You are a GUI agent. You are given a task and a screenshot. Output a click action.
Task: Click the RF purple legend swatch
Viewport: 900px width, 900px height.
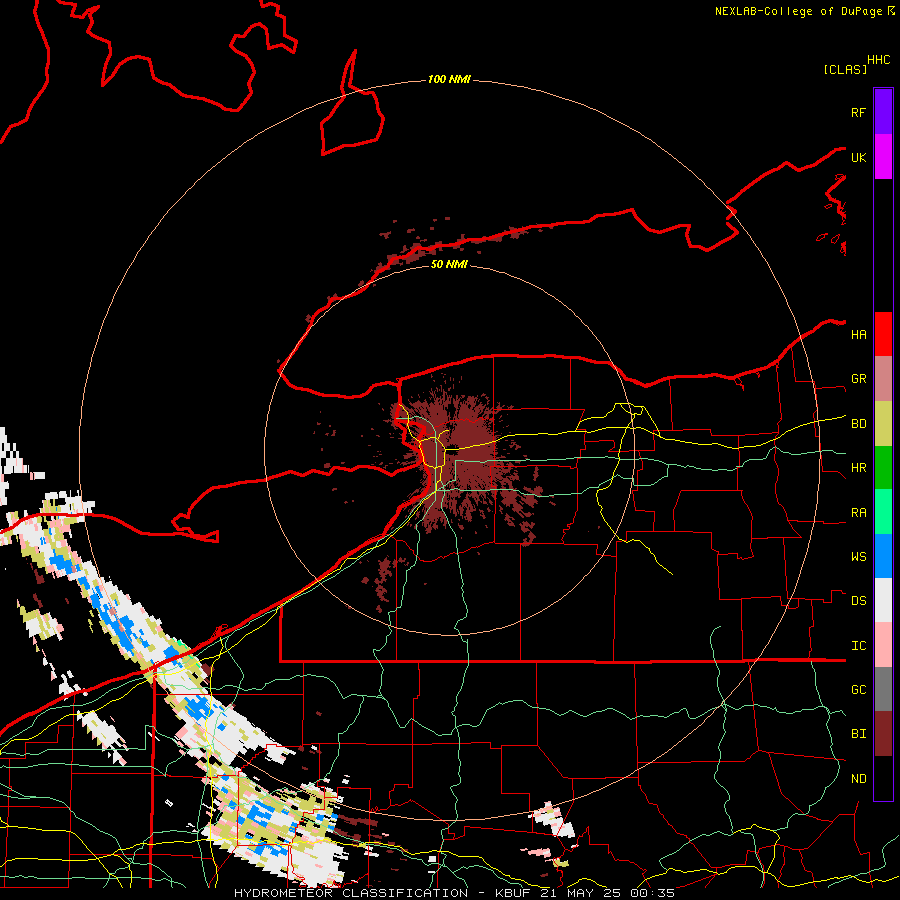point(883,112)
